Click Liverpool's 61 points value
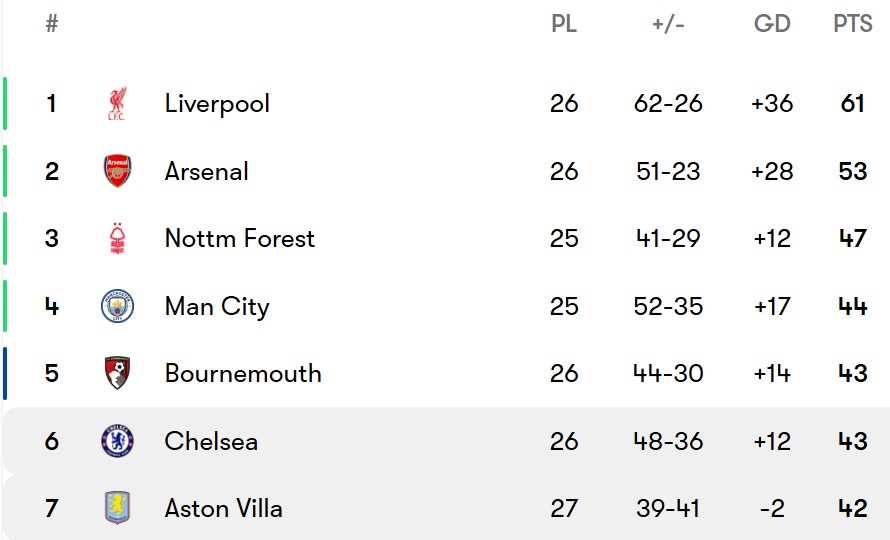This screenshot has width=890, height=540. tap(853, 104)
